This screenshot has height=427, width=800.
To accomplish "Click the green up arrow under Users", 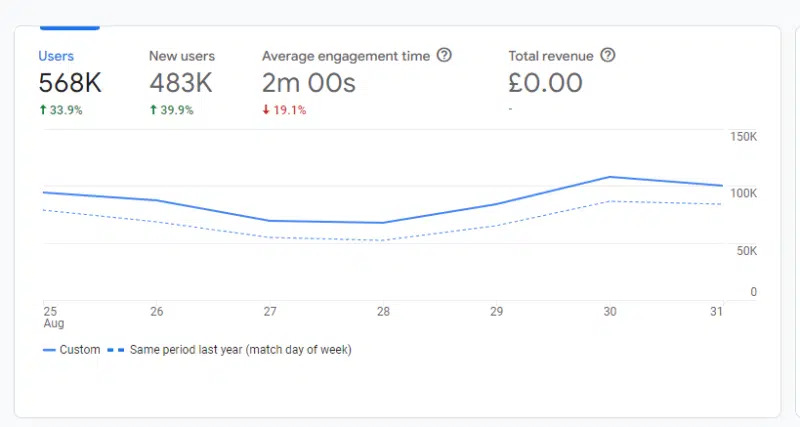I will (42, 110).
